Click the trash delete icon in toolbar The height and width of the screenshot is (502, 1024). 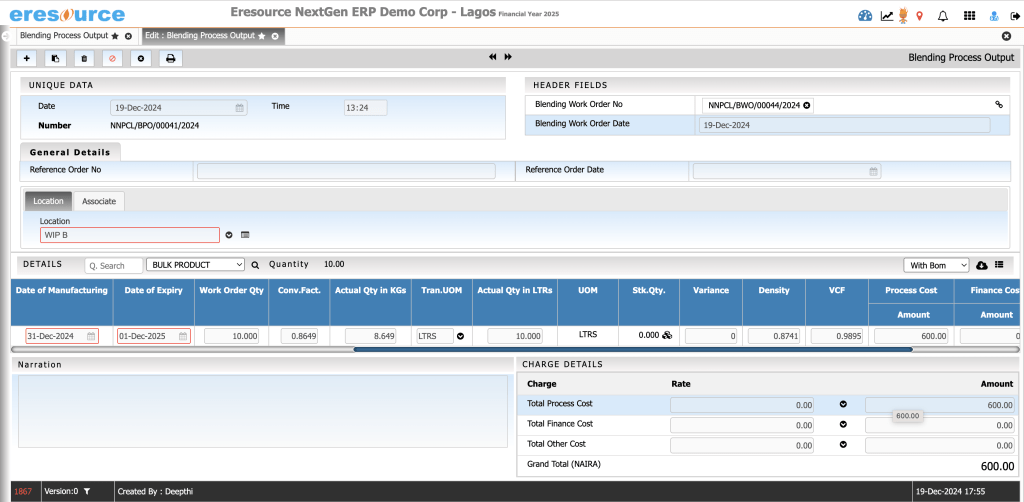coord(84,59)
